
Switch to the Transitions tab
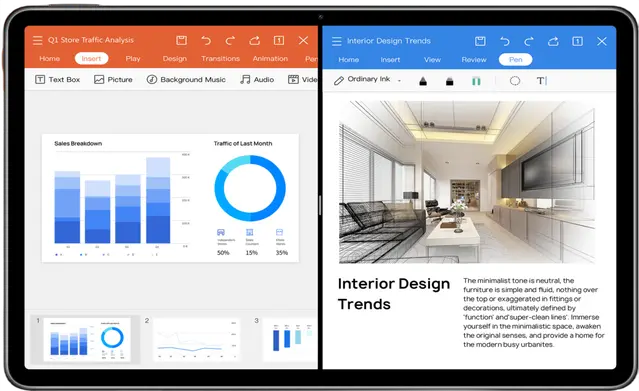[x=220, y=59]
